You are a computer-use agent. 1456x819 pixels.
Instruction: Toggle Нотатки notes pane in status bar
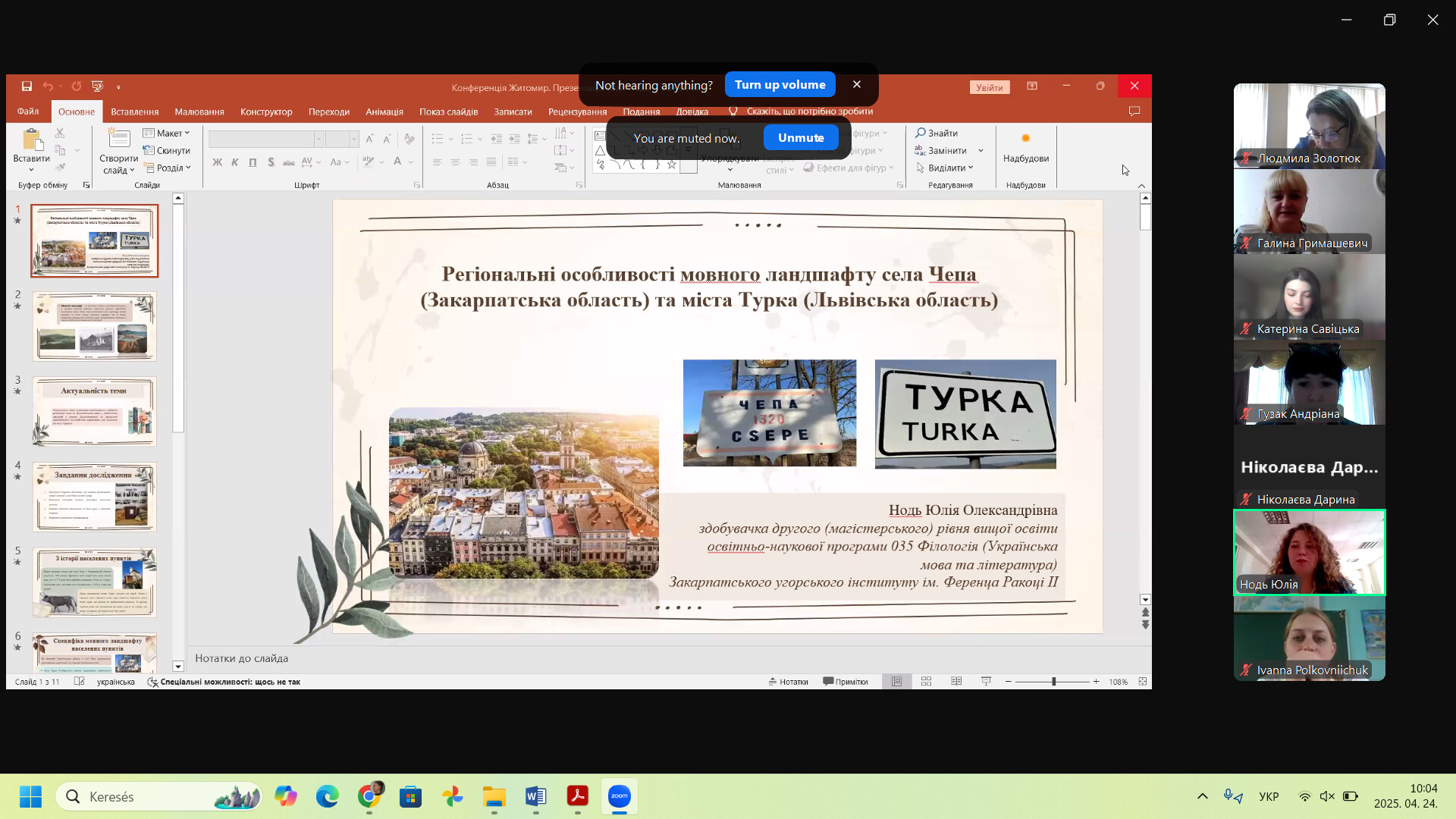[788, 682]
